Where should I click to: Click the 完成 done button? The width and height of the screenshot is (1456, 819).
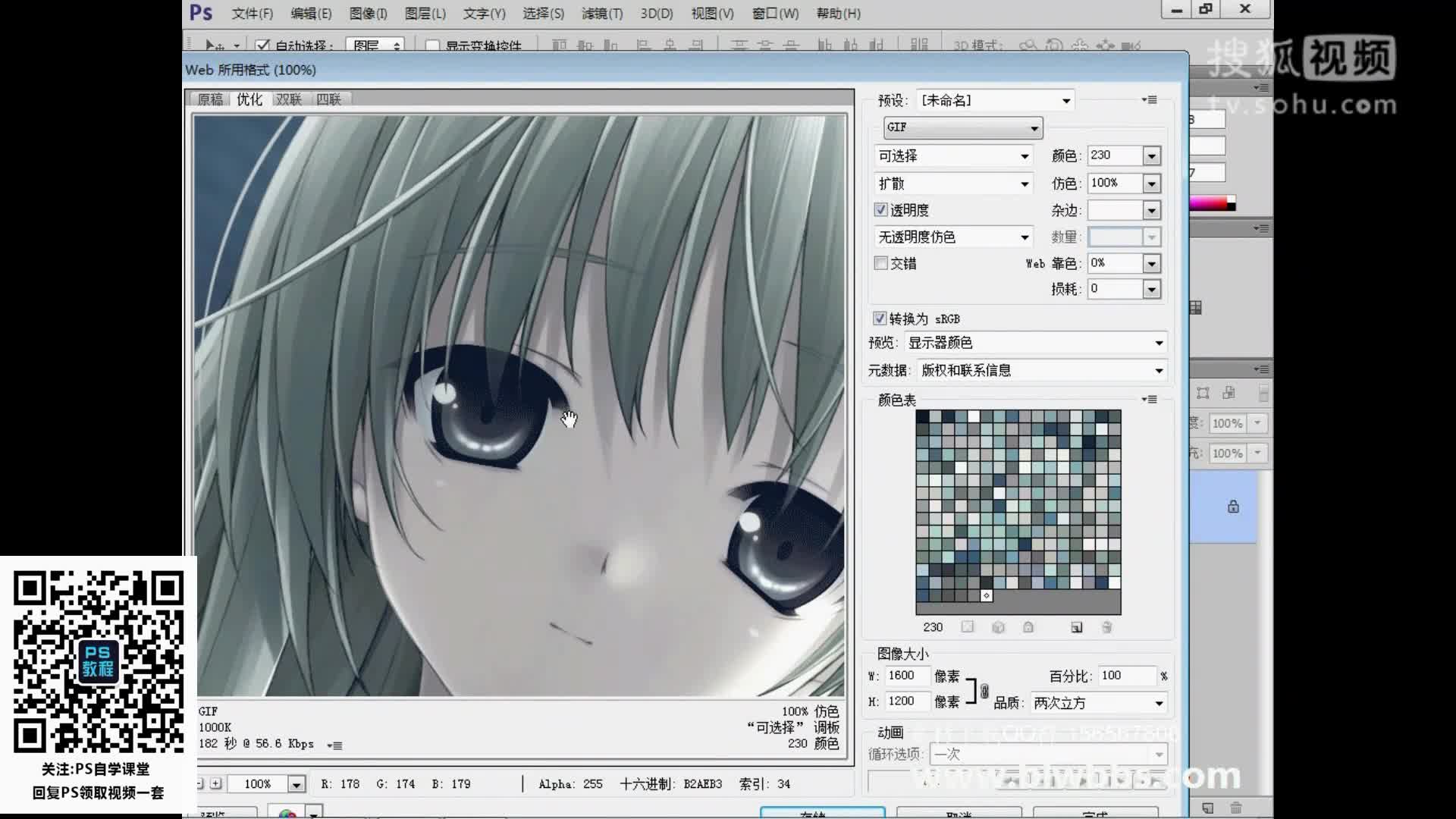coord(1096,813)
